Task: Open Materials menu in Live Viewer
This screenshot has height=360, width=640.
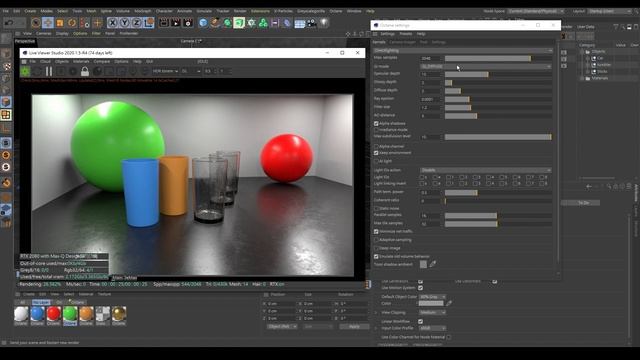Action: (81, 62)
